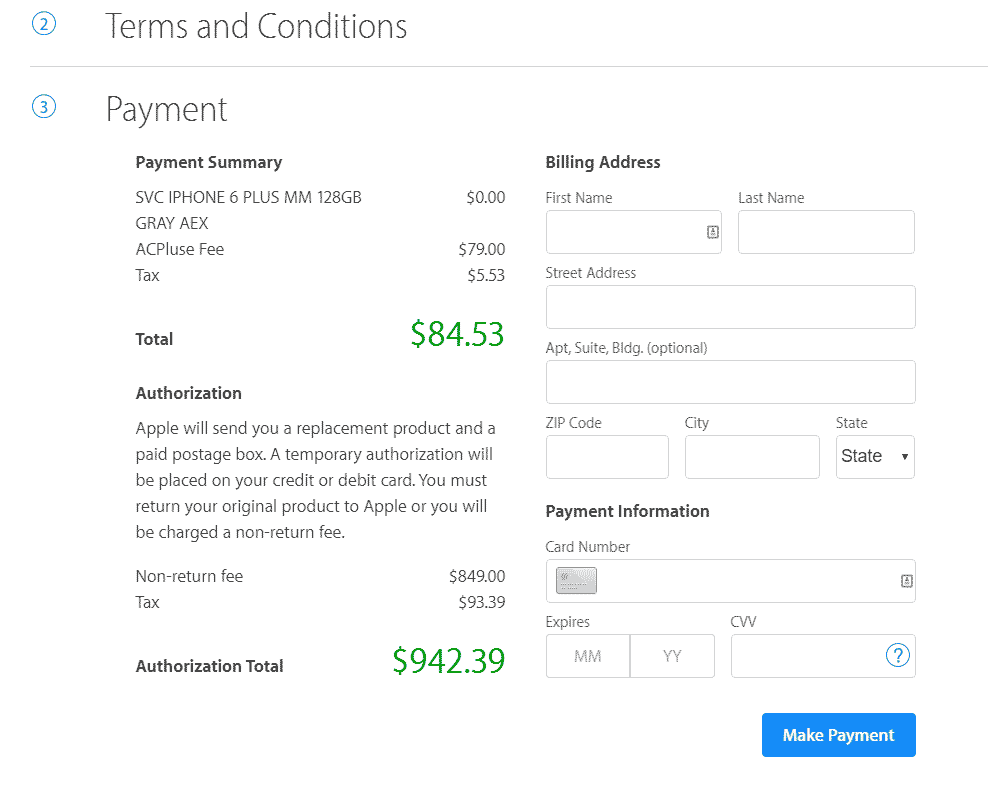Select the expiration year YY field
The width and height of the screenshot is (988, 800).
point(672,656)
